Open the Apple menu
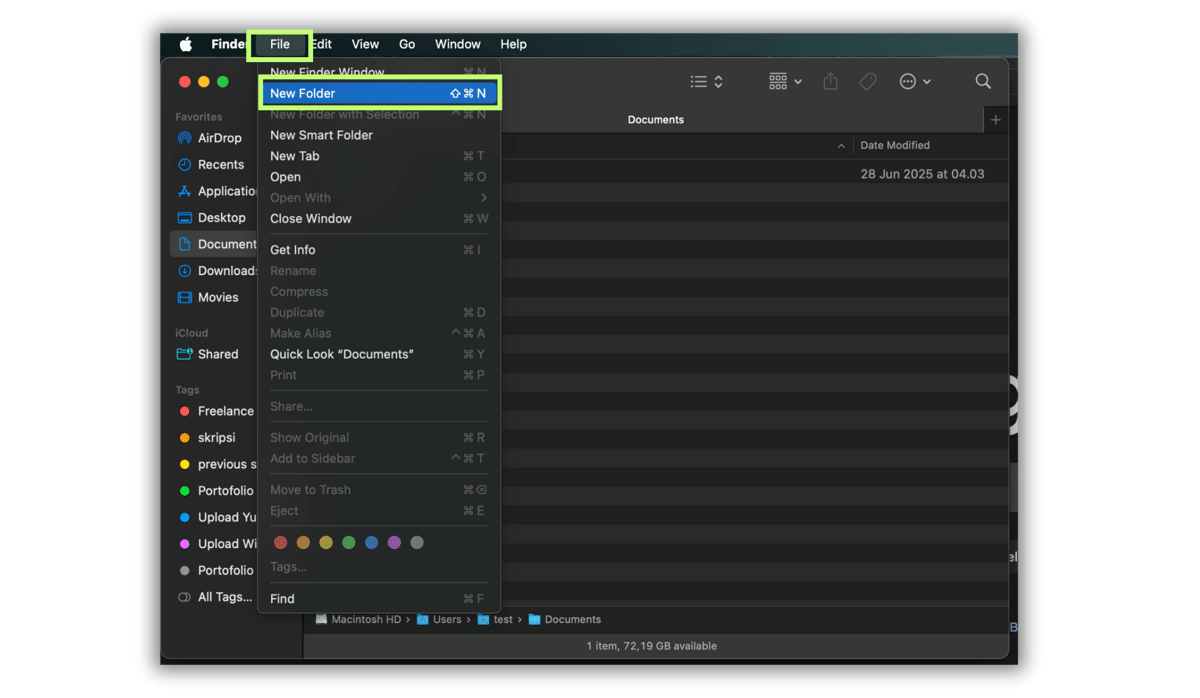1200x698 pixels. pyautogui.click(x=184, y=44)
